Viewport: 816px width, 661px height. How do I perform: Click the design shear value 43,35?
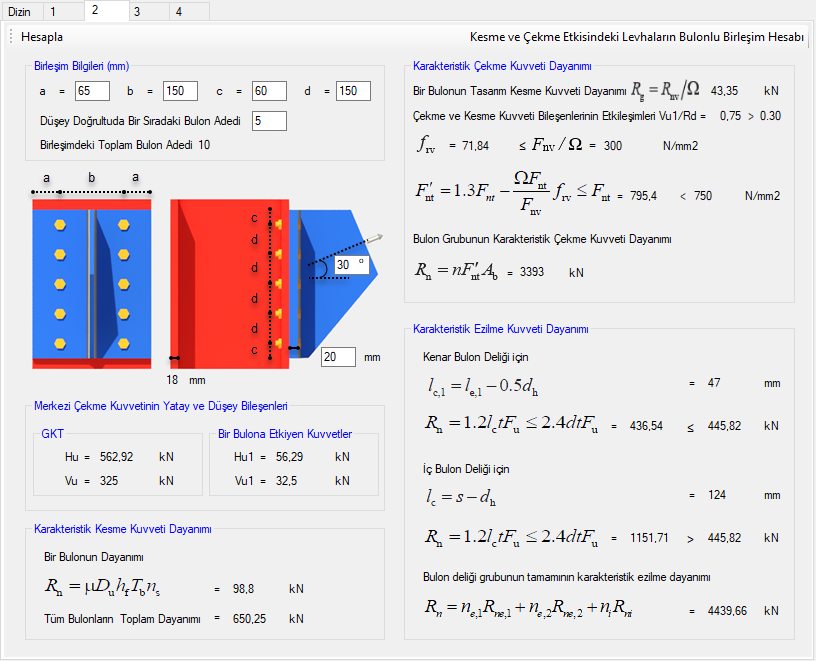pyautogui.click(x=724, y=91)
